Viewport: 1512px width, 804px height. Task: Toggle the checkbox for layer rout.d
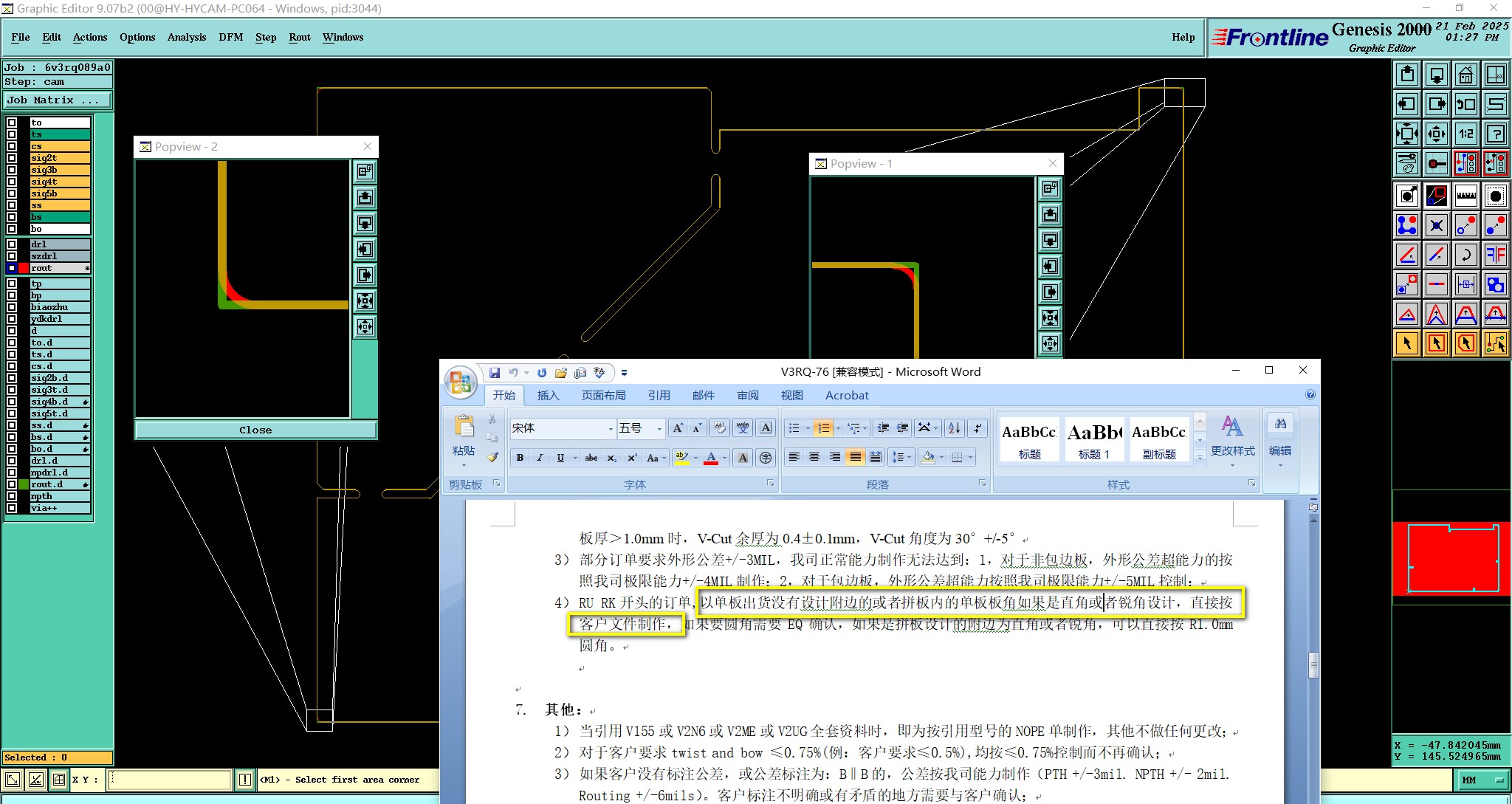[x=12, y=484]
